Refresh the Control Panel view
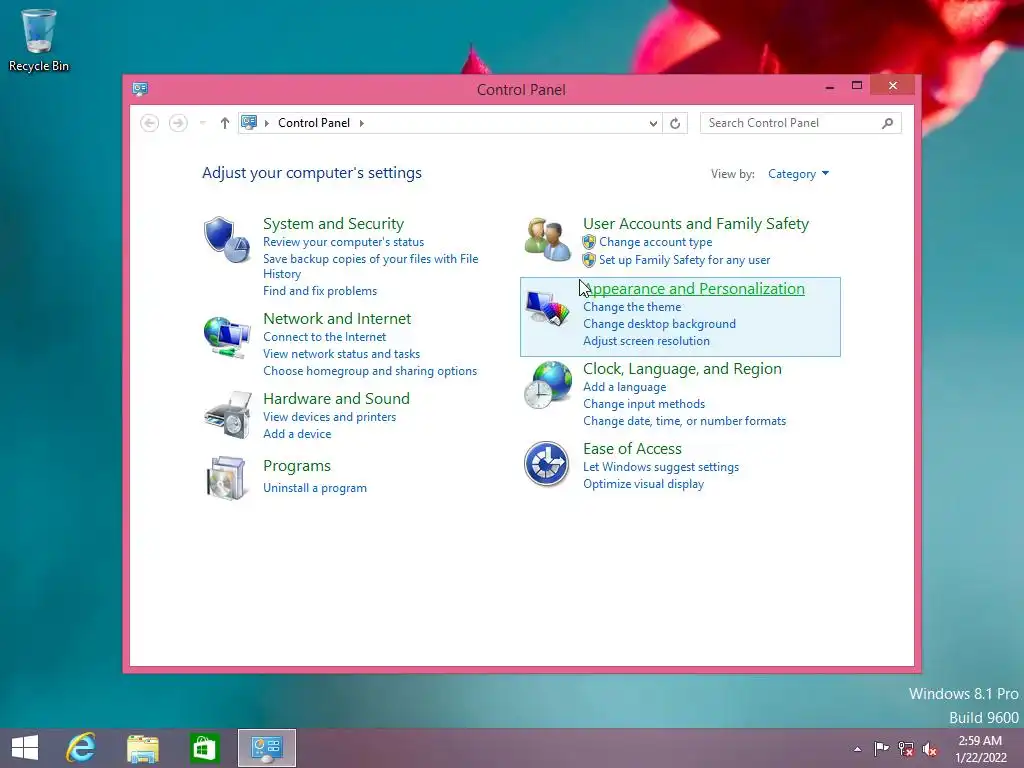Screen dimensions: 1024x768 coord(675,123)
